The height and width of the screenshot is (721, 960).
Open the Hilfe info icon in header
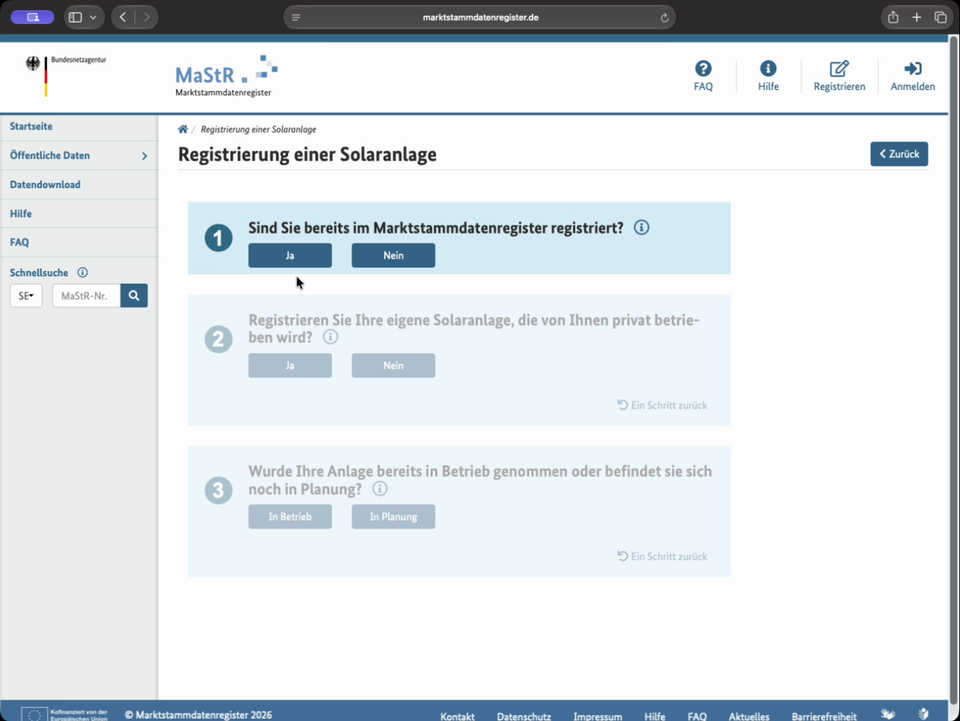tap(768, 69)
